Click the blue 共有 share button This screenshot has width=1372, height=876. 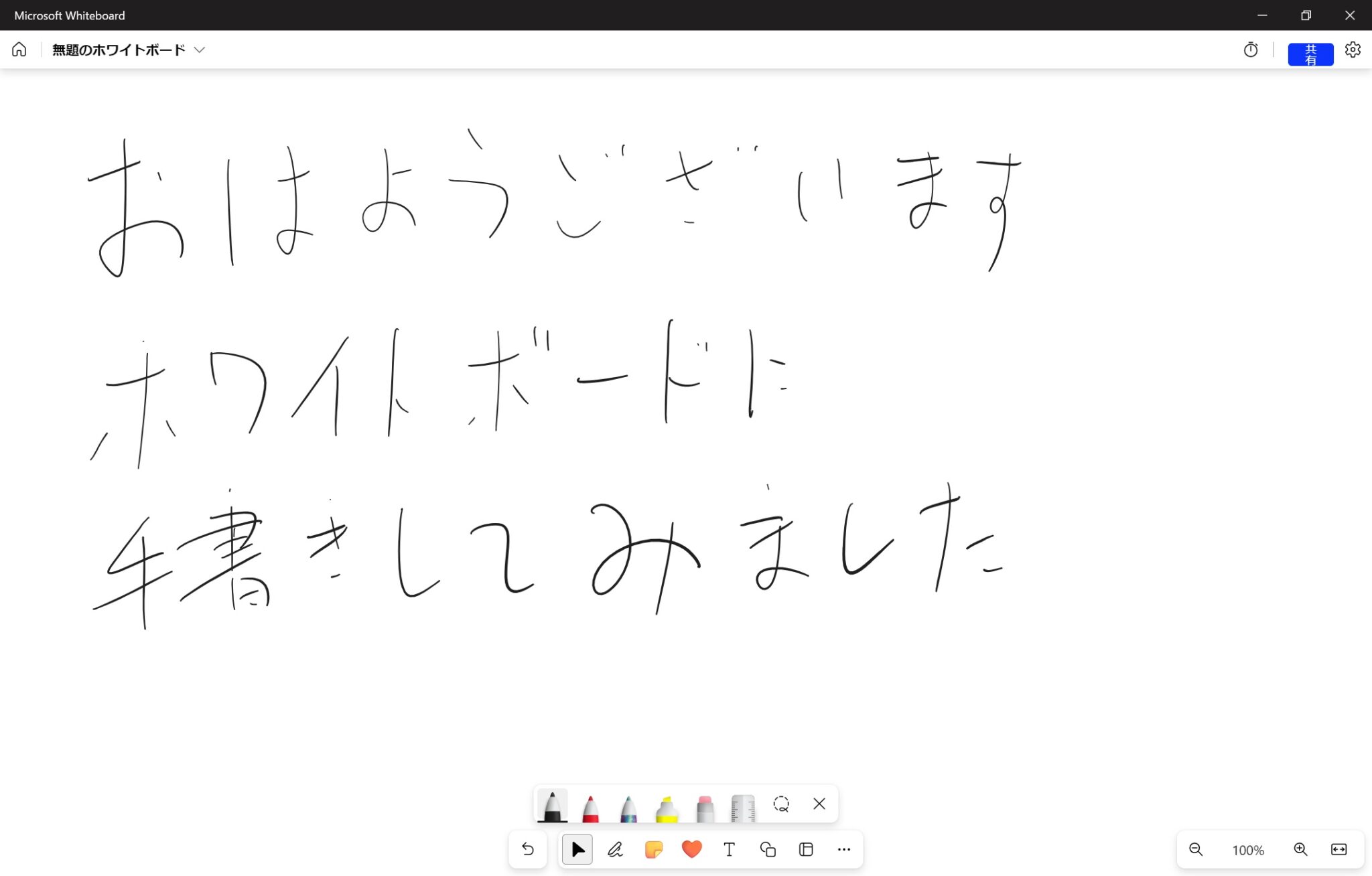(1310, 54)
